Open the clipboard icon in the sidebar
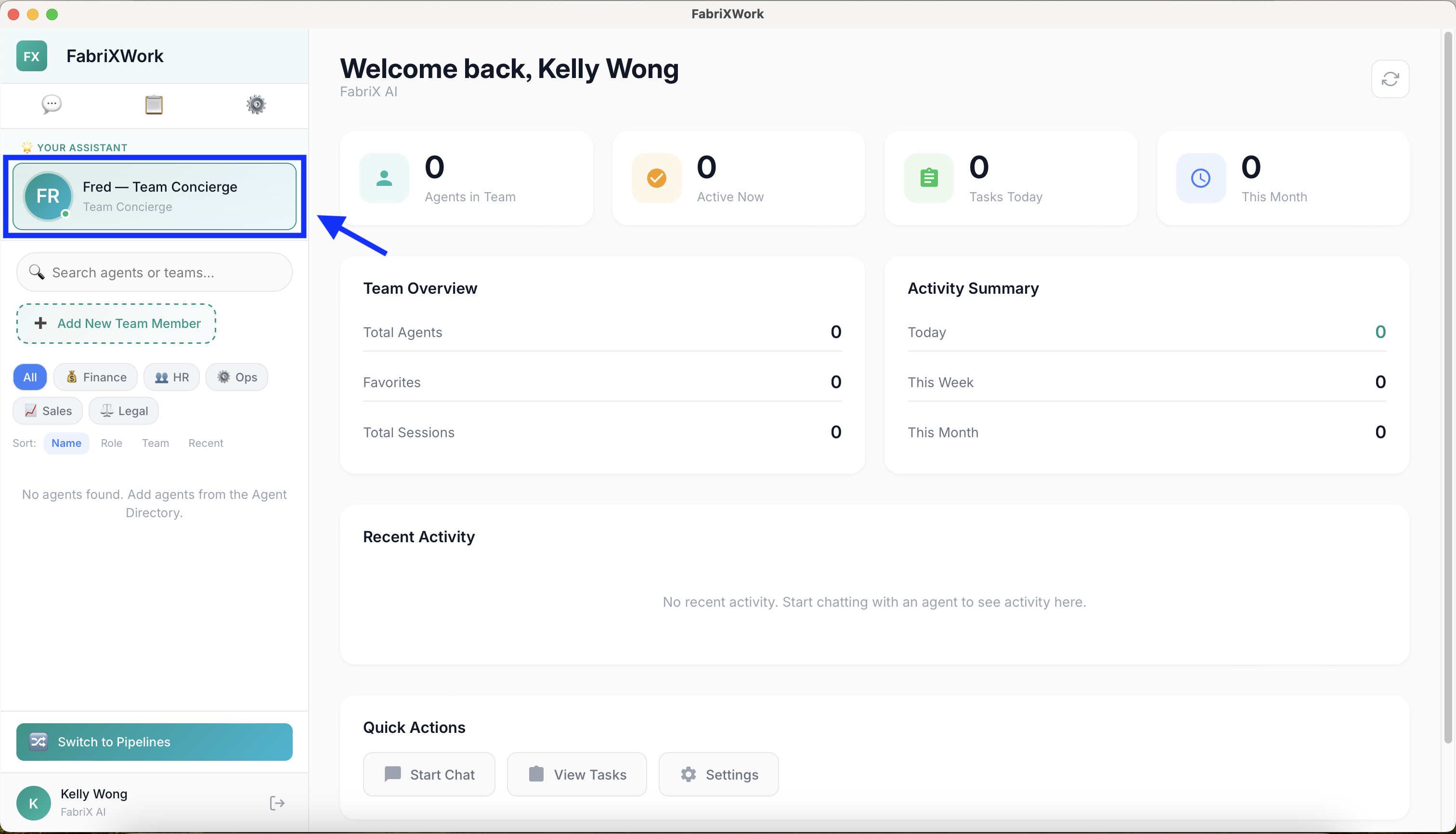This screenshot has width=1456, height=834. point(154,104)
